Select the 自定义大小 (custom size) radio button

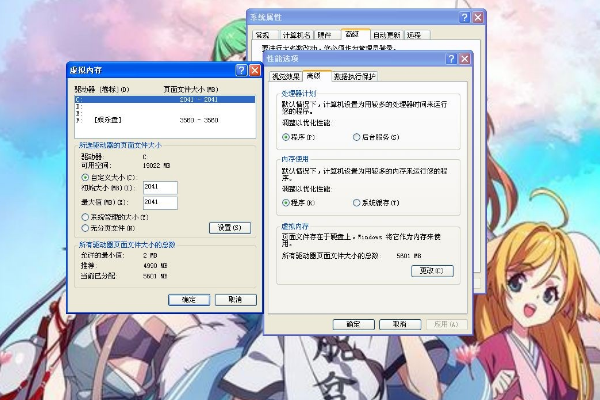(x=85, y=177)
